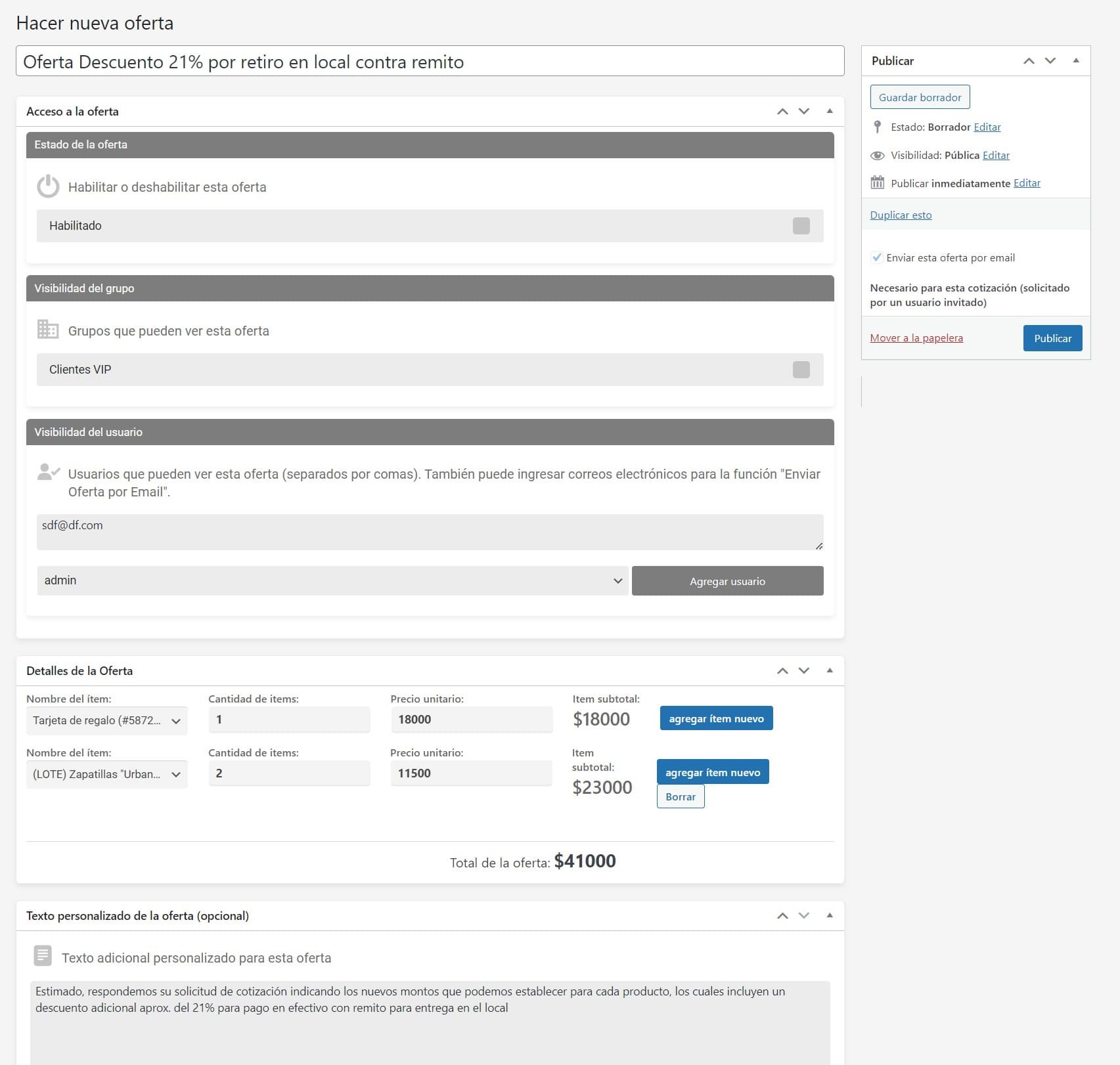Collapse the Detalles de la Oferta panel
Viewport: 1120px width, 1065px height.
(x=830, y=670)
